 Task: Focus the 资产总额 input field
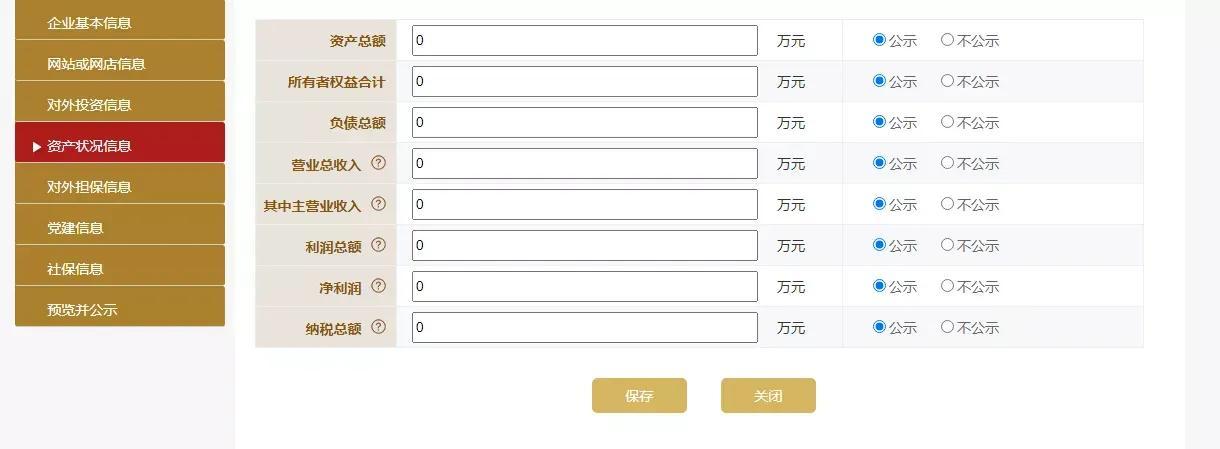tap(585, 41)
